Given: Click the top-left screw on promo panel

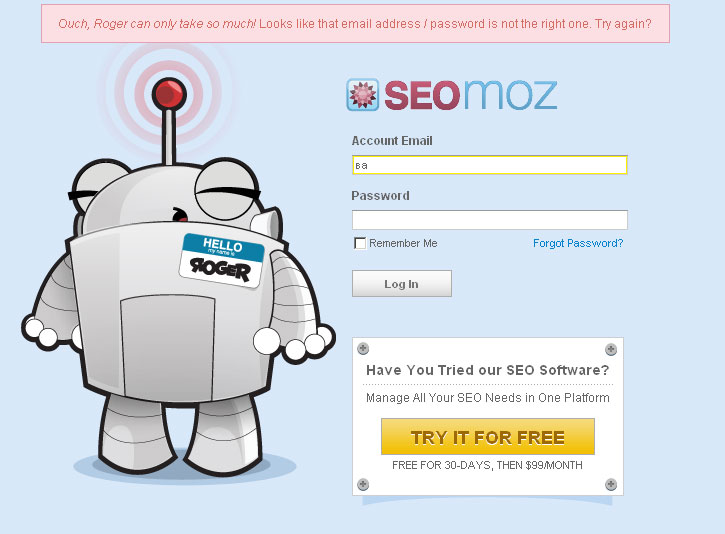Looking at the screenshot, I should (x=363, y=348).
